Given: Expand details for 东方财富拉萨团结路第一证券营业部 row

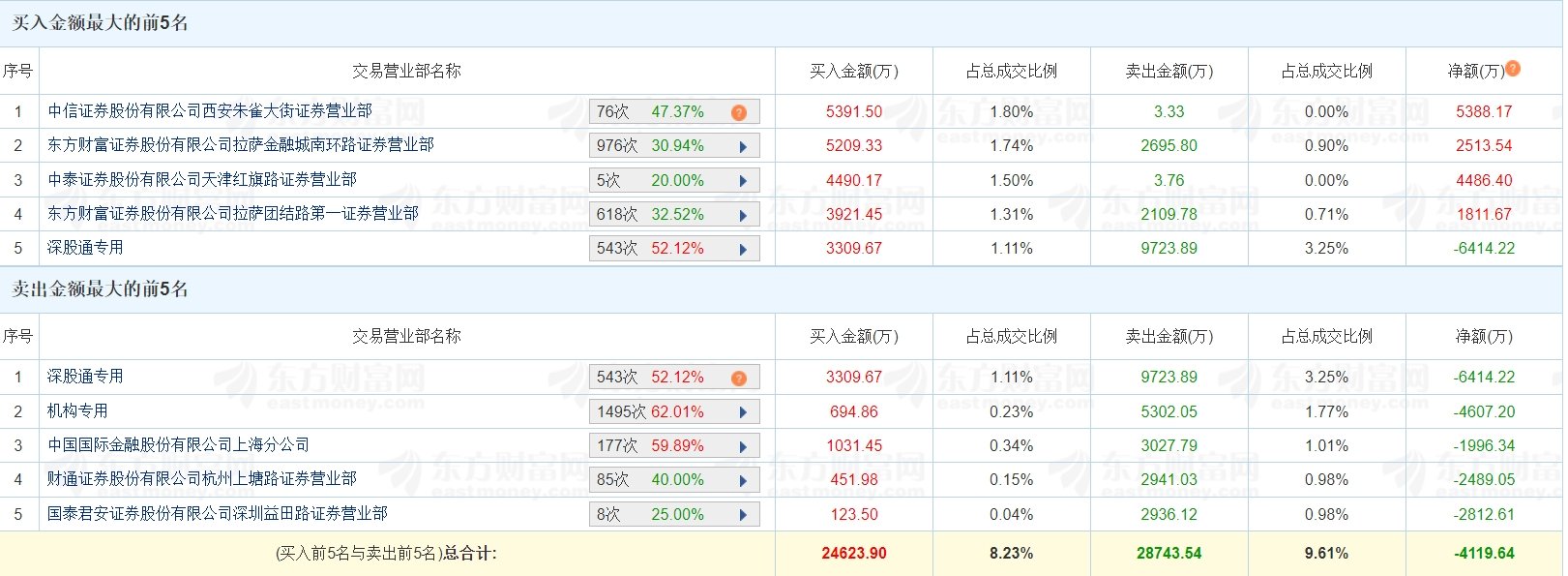Looking at the screenshot, I should [x=743, y=215].
